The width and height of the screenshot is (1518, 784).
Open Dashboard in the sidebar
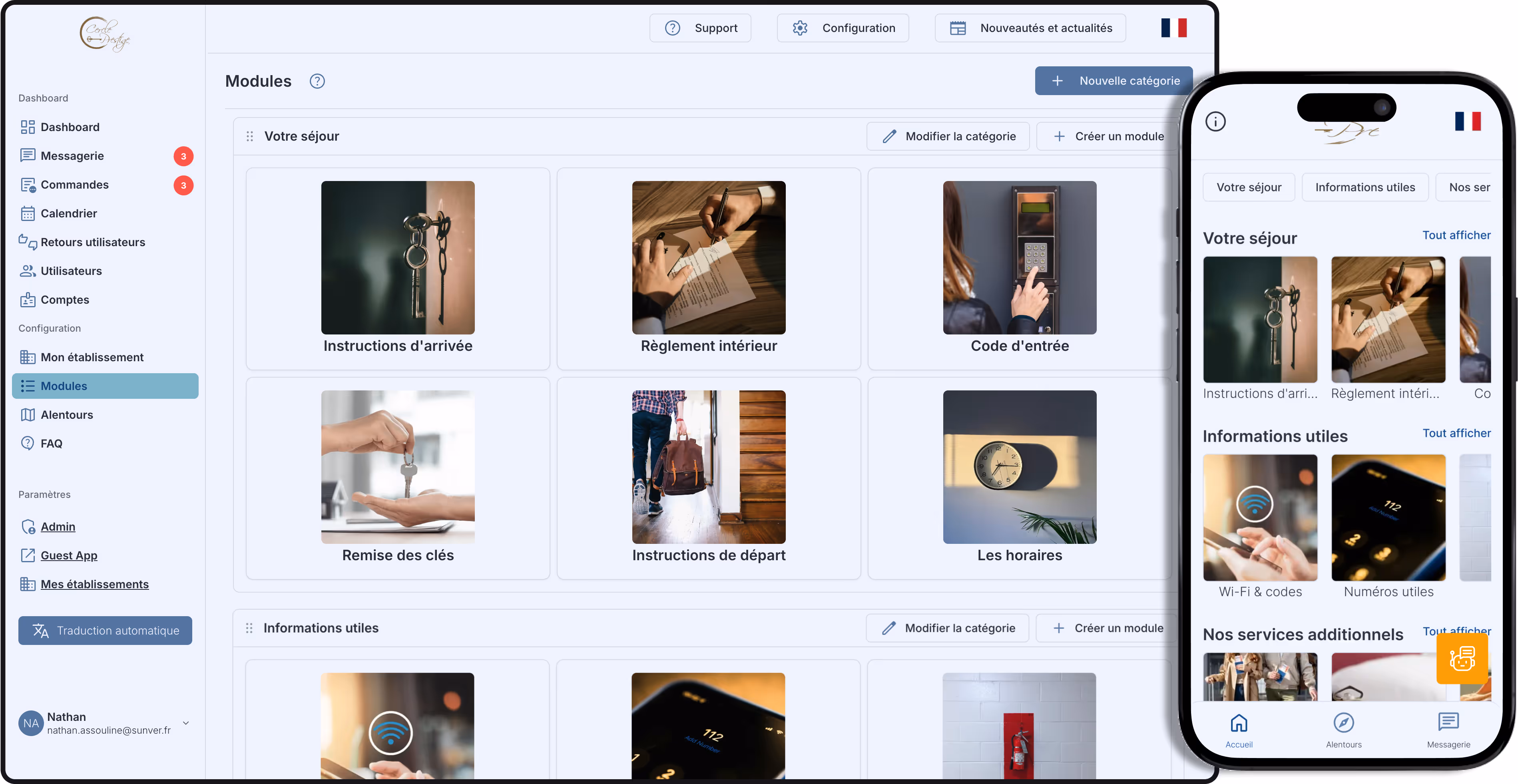[x=105, y=127]
